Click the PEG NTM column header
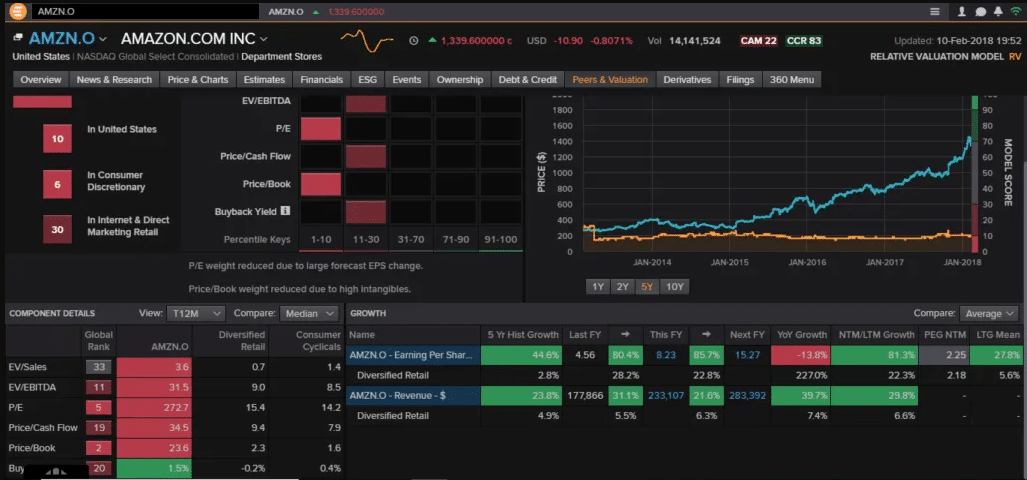 click(x=944, y=334)
